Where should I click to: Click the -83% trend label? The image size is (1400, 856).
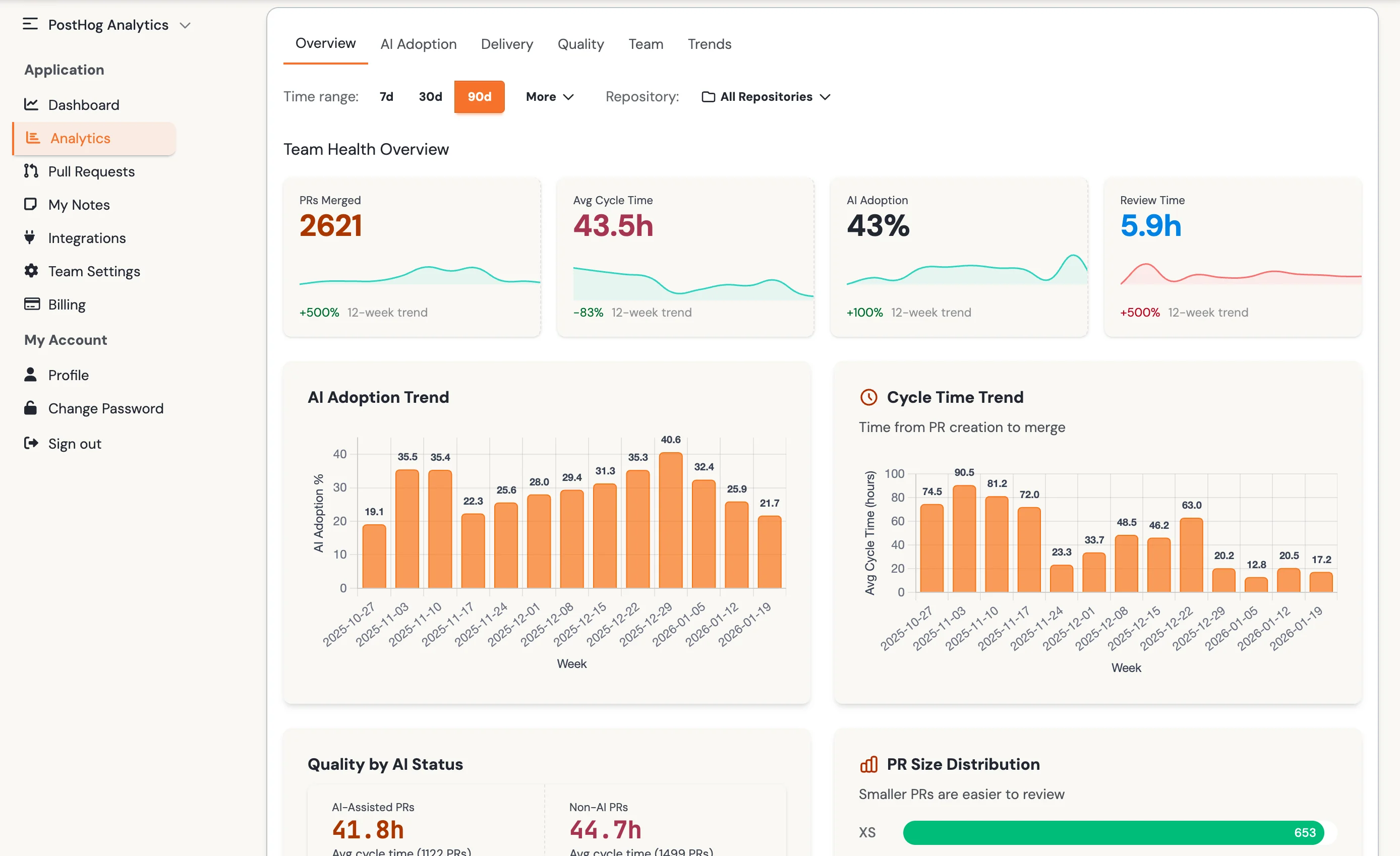[x=588, y=313]
